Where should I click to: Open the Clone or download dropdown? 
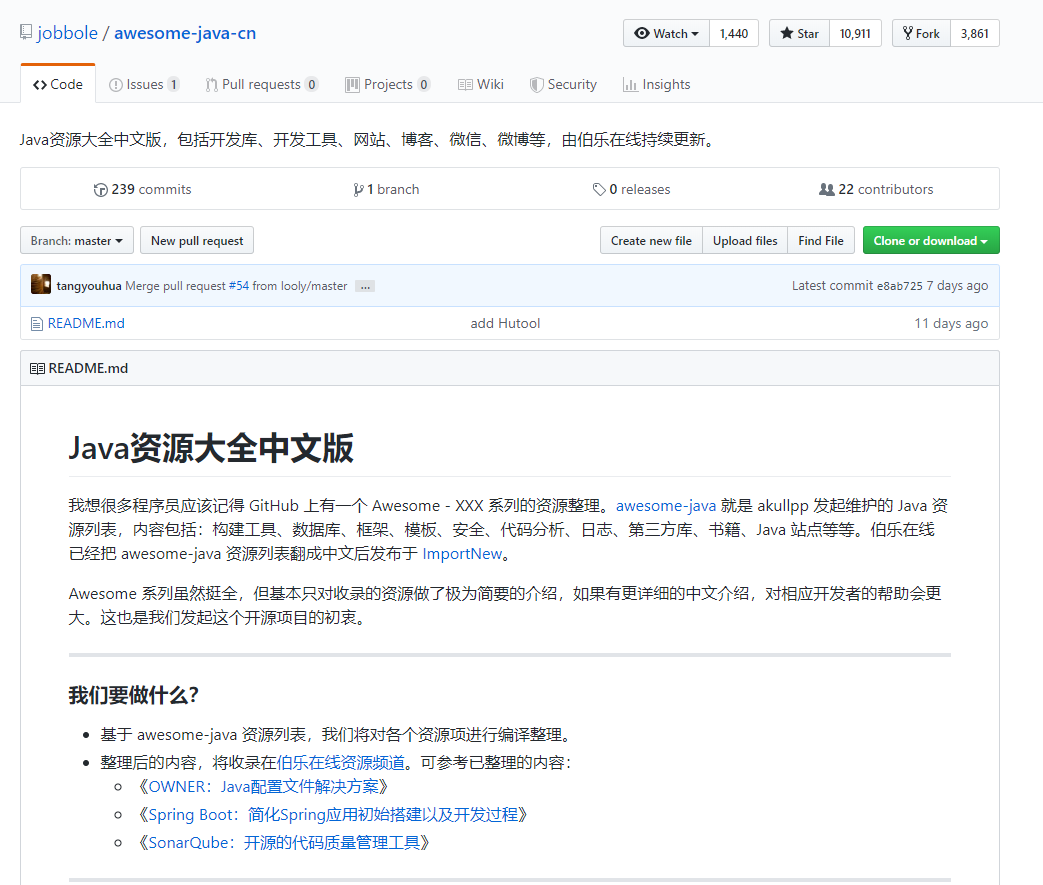pyautogui.click(x=931, y=240)
